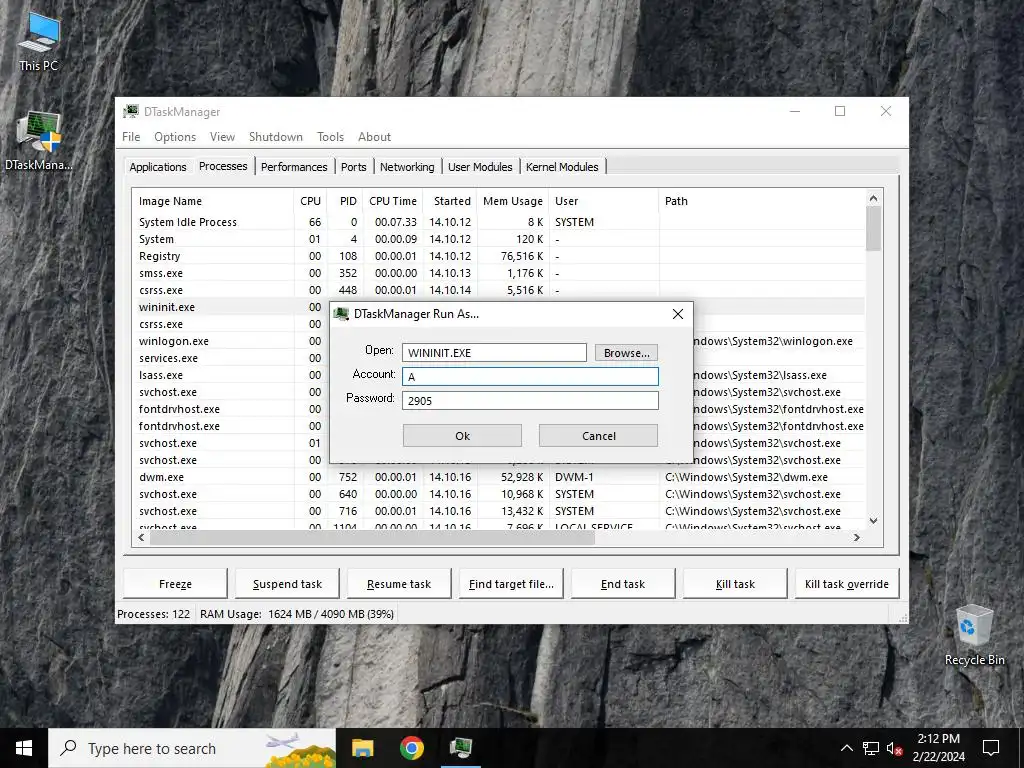Image resolution: width=1024 pixels, height=768 pixels.
Task: Select DTaskManager taskbar icon
Action: click(461, 748)
